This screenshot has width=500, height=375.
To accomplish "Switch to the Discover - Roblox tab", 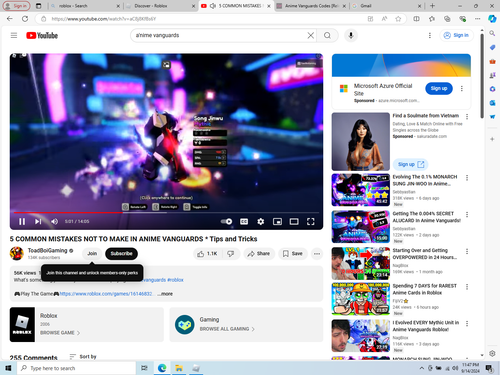I will [x=160, y=6].
